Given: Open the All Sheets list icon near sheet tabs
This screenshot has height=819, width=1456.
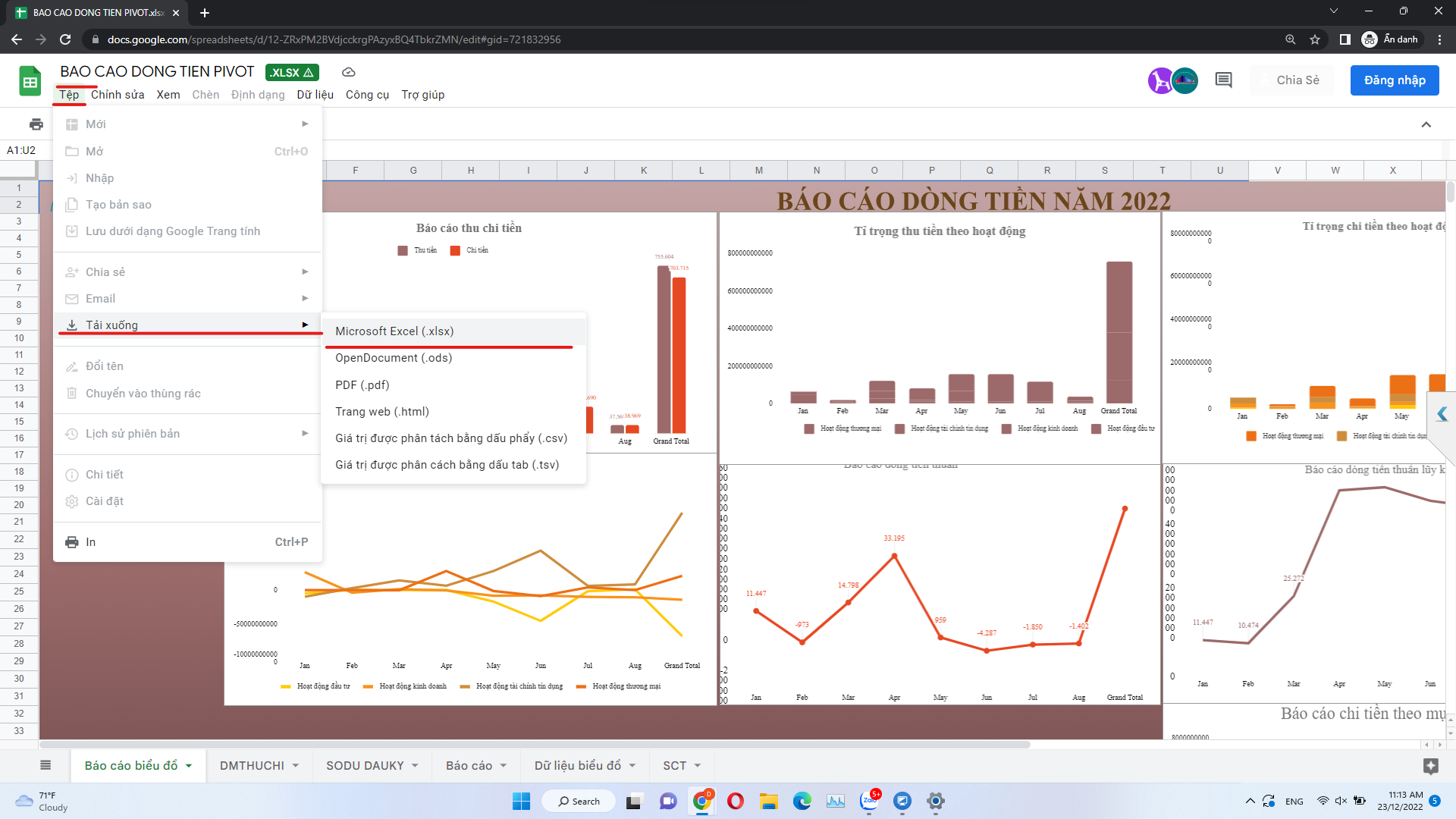Looking at the screenshot, I should (45, 765).
